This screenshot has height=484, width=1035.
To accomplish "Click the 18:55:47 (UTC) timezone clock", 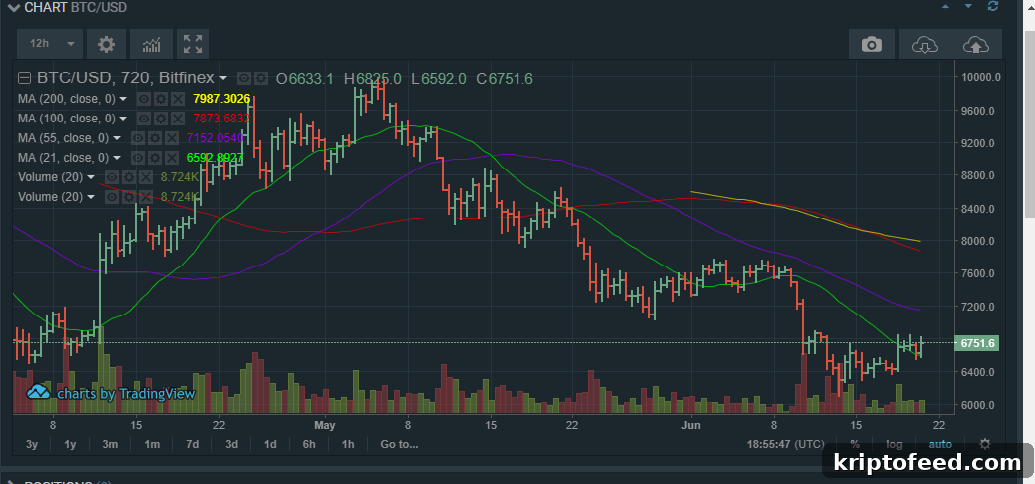I will click(785, 444).
